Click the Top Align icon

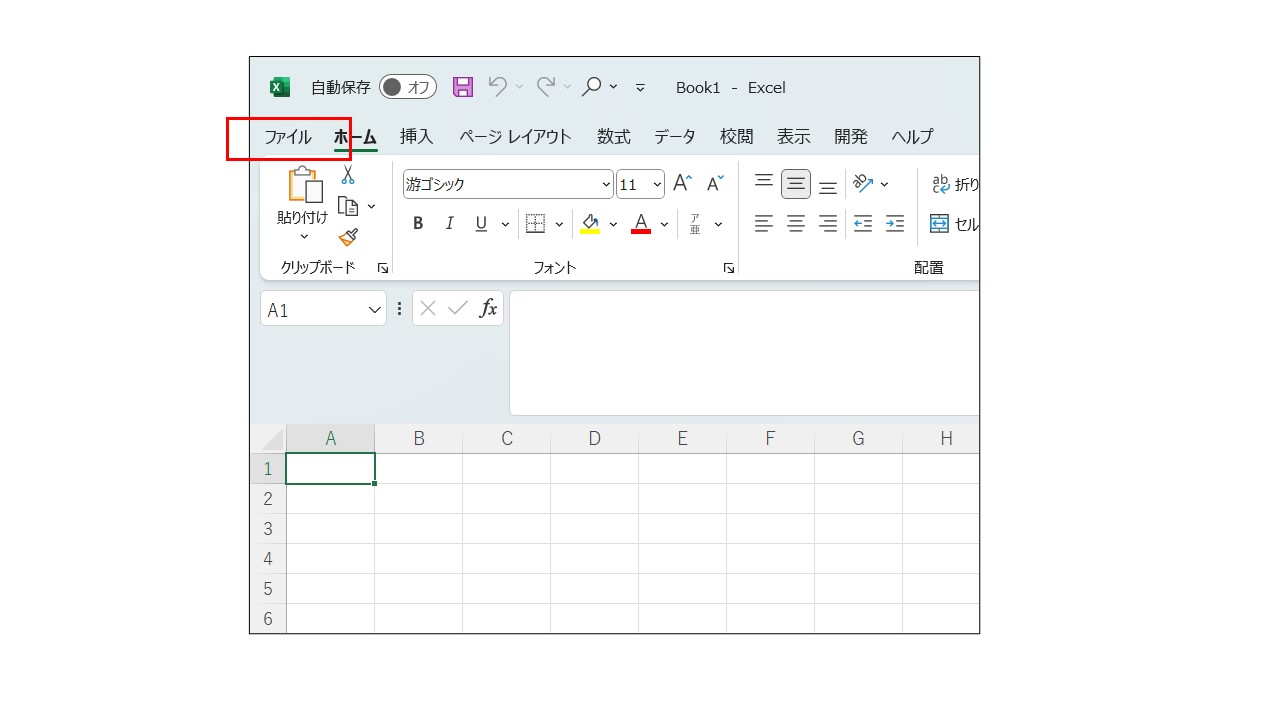764,182
